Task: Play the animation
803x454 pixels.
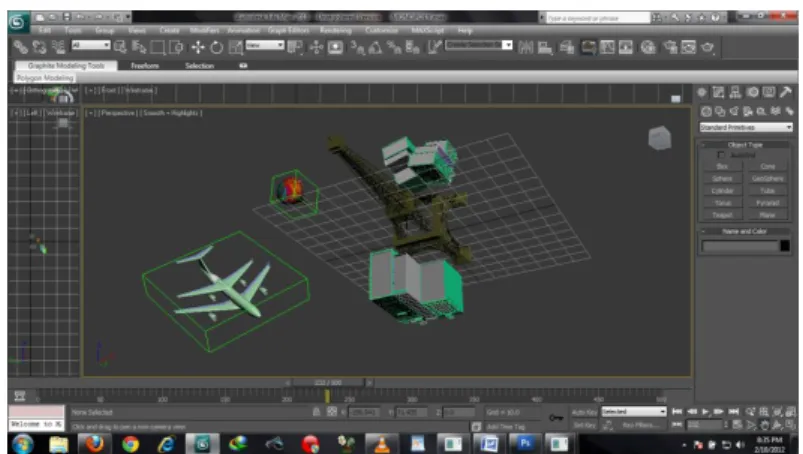Action: click(705, 412)
